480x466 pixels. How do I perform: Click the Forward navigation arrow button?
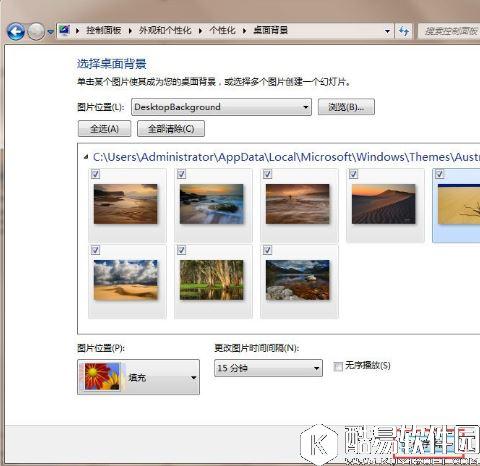pyautogui.click(x=36, y=32)
